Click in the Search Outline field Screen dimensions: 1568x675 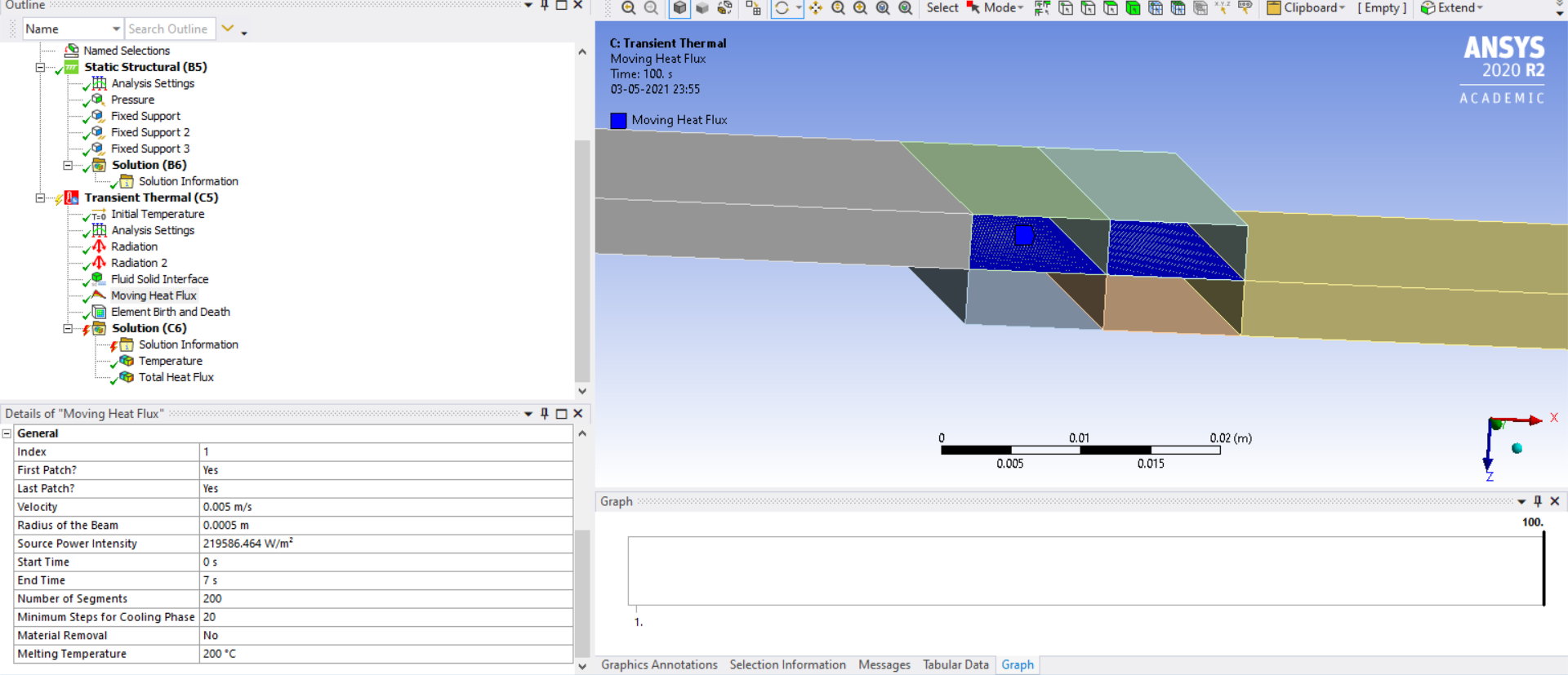click(x=168, y=29)
